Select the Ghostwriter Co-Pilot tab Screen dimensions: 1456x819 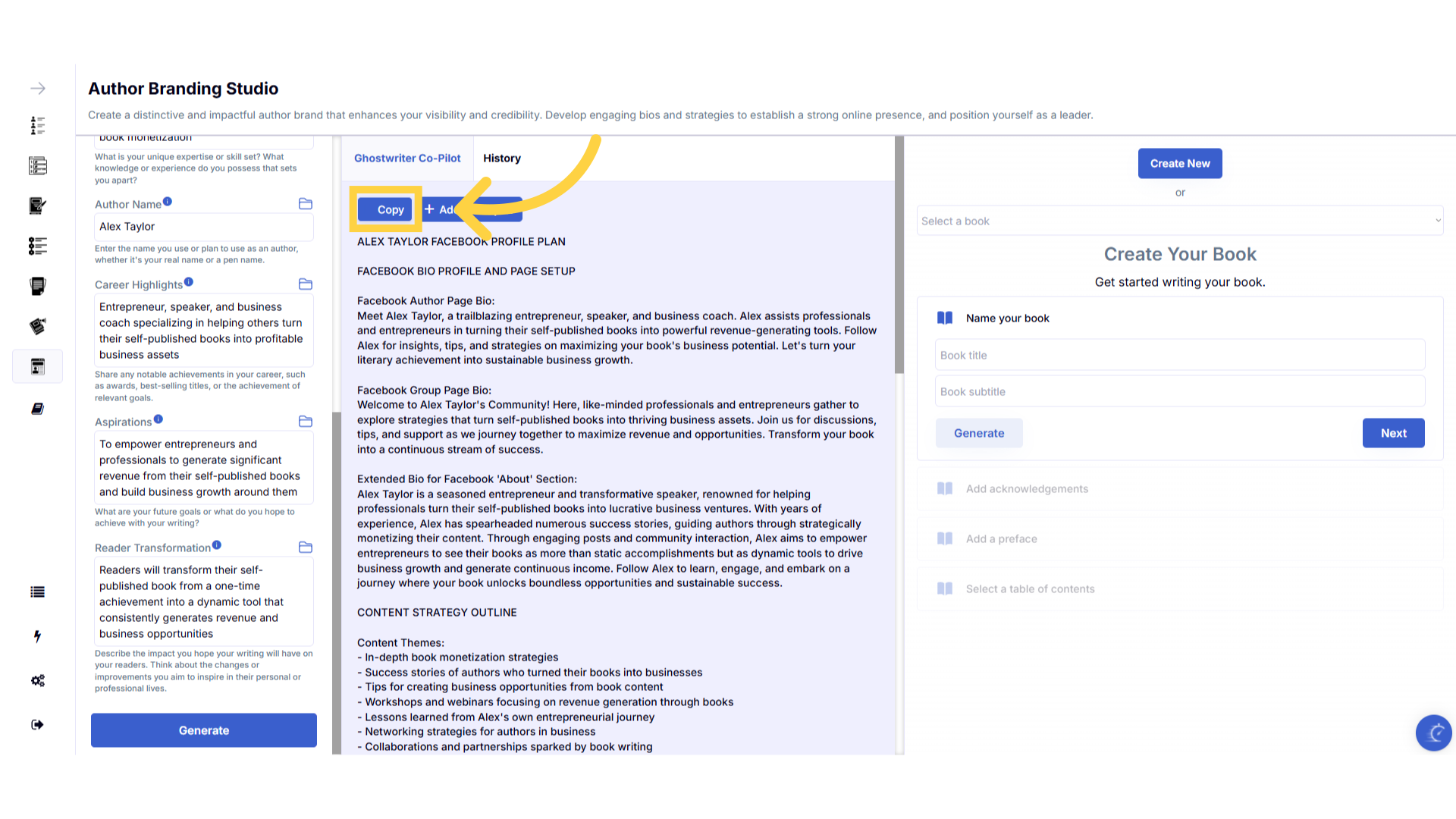(407, 158)
